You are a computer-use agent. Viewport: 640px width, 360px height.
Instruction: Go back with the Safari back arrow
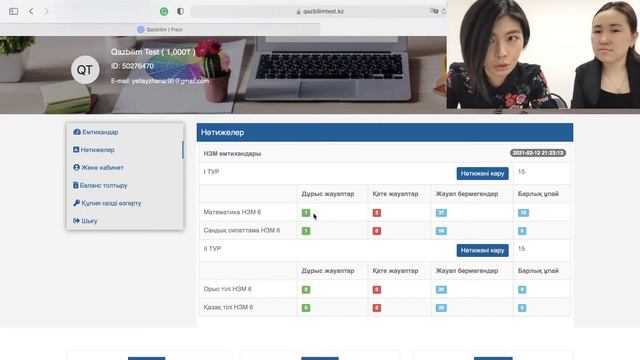pyautogui.click(x=31, y=11)
